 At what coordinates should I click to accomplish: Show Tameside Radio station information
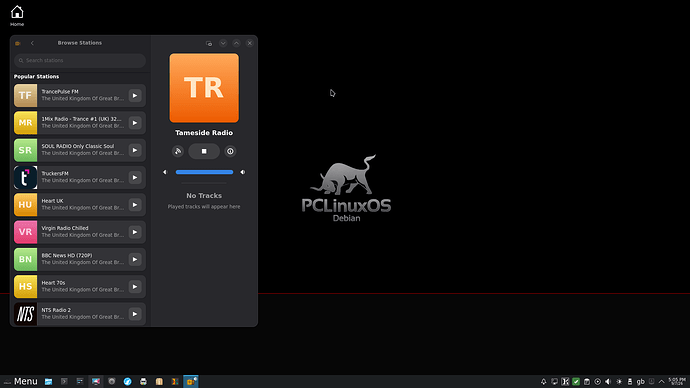(230, 151)
